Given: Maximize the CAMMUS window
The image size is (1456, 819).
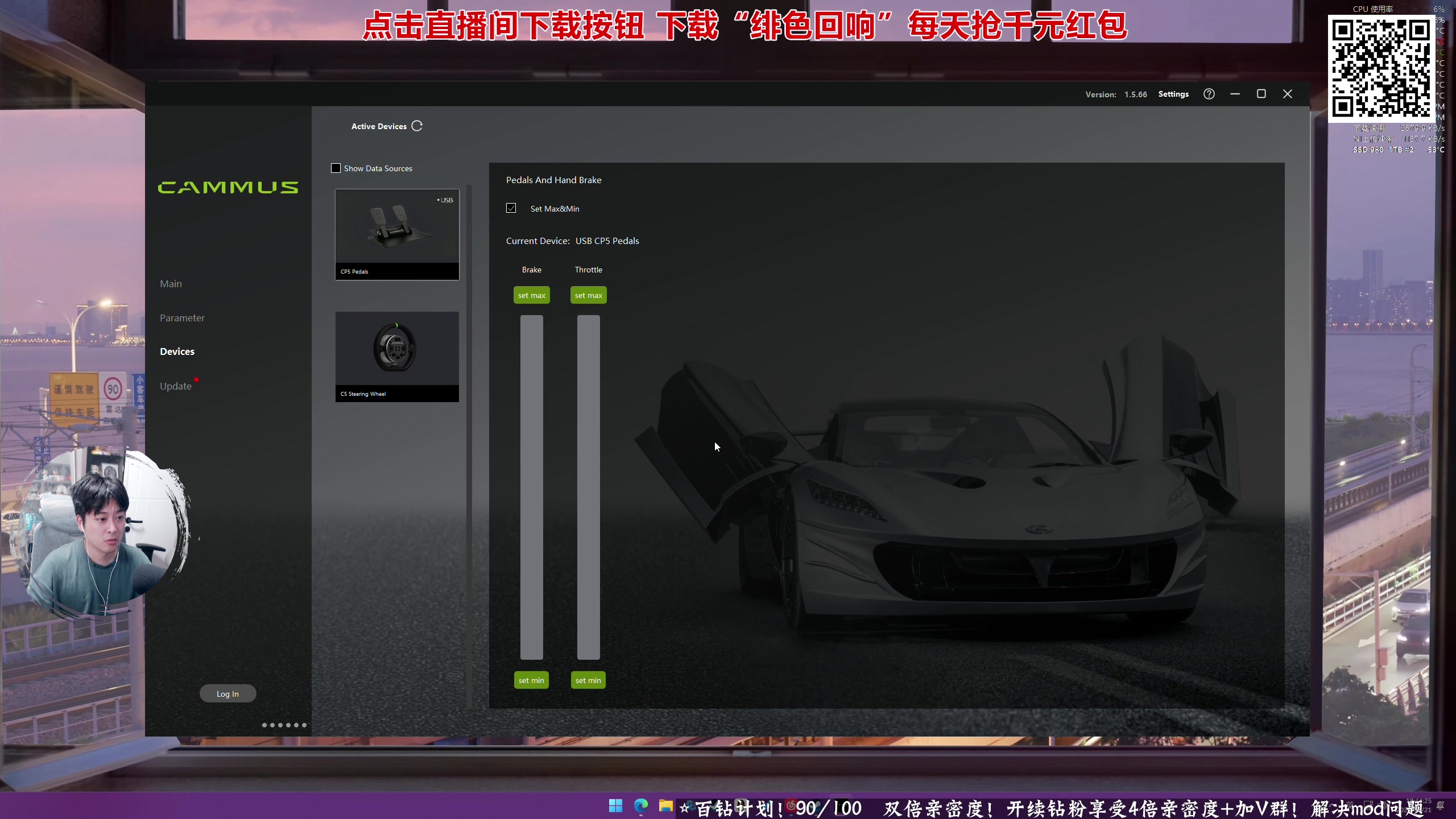Looking at the screenshot, I should (1261, 94).
